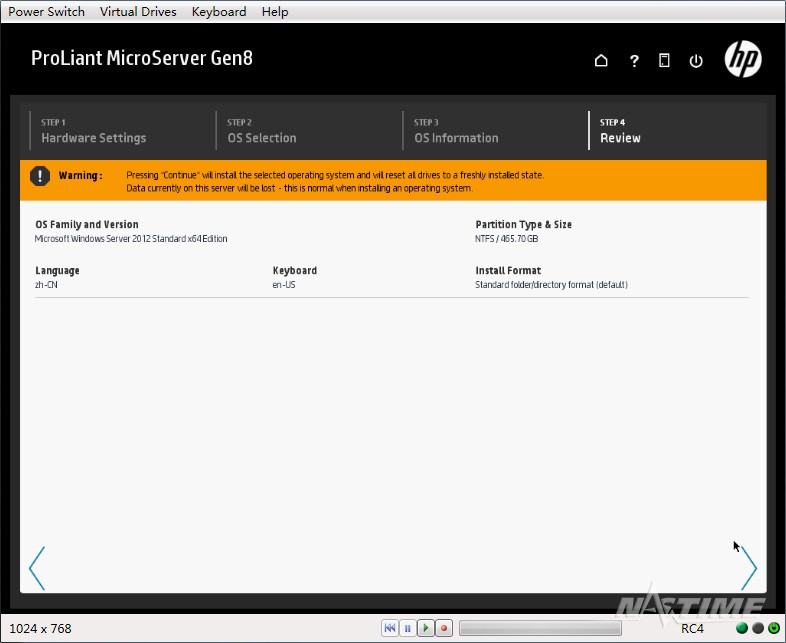Click the Partition Type & Size heading
This screenshot has height=643, width=786.
523,225
